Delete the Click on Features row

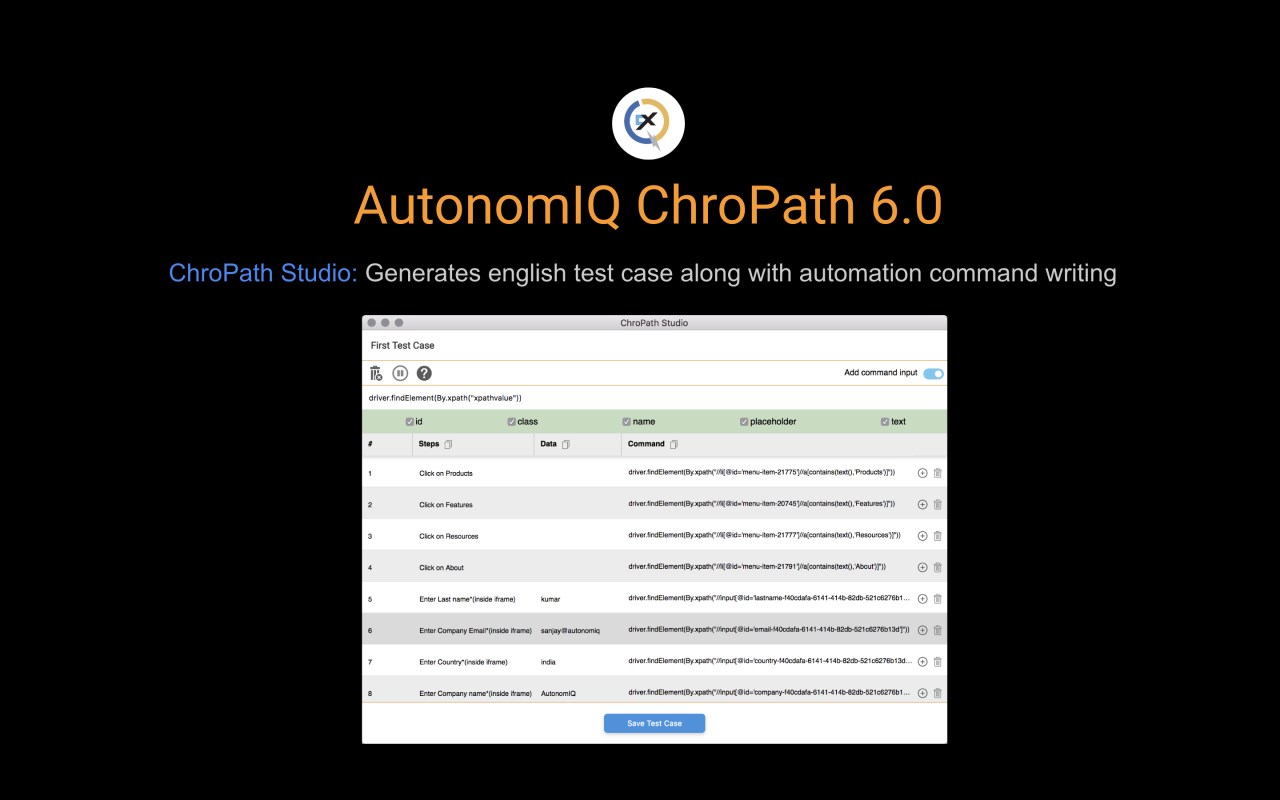[938, 504]
